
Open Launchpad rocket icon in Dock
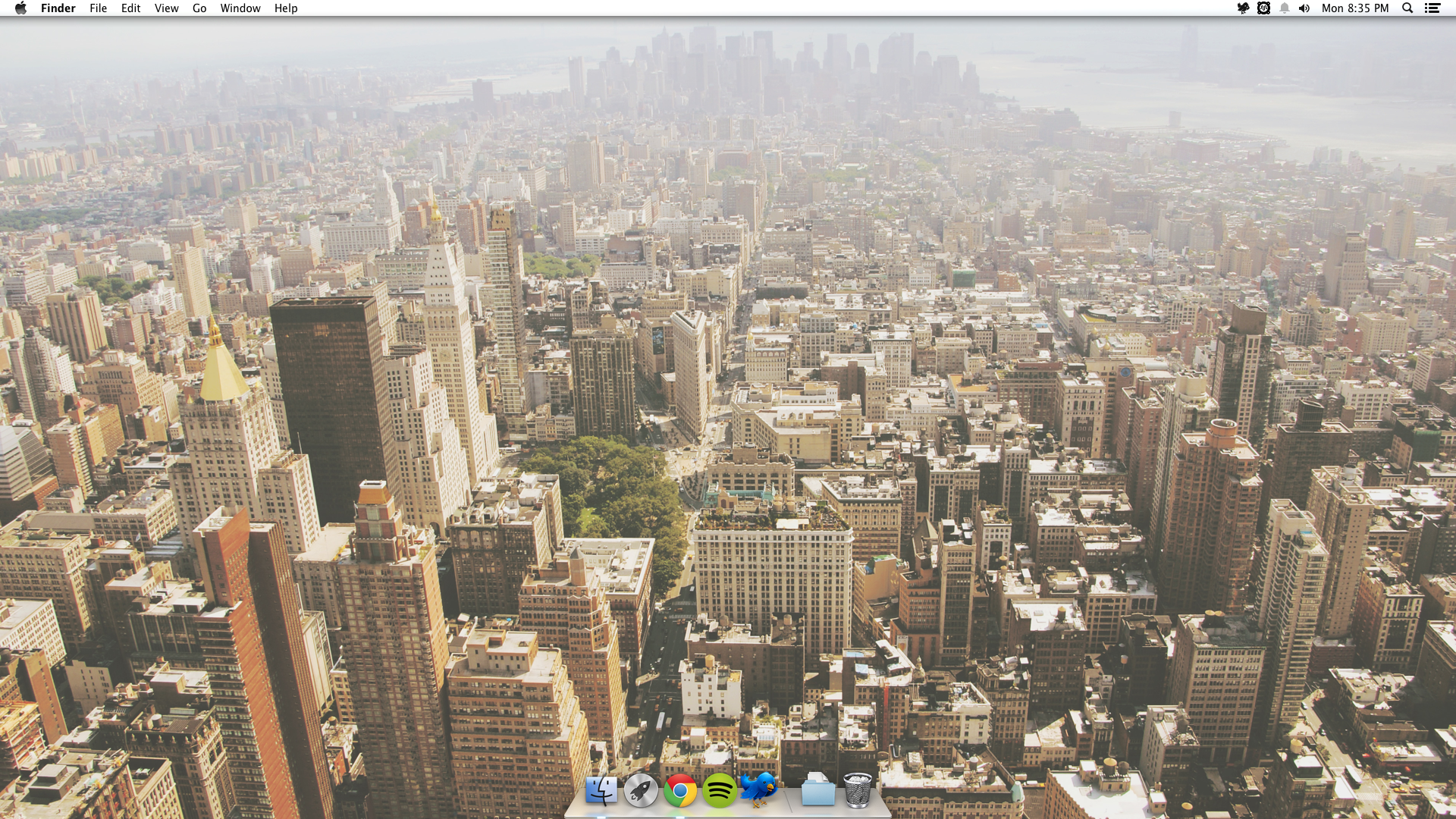coord(641,791)
